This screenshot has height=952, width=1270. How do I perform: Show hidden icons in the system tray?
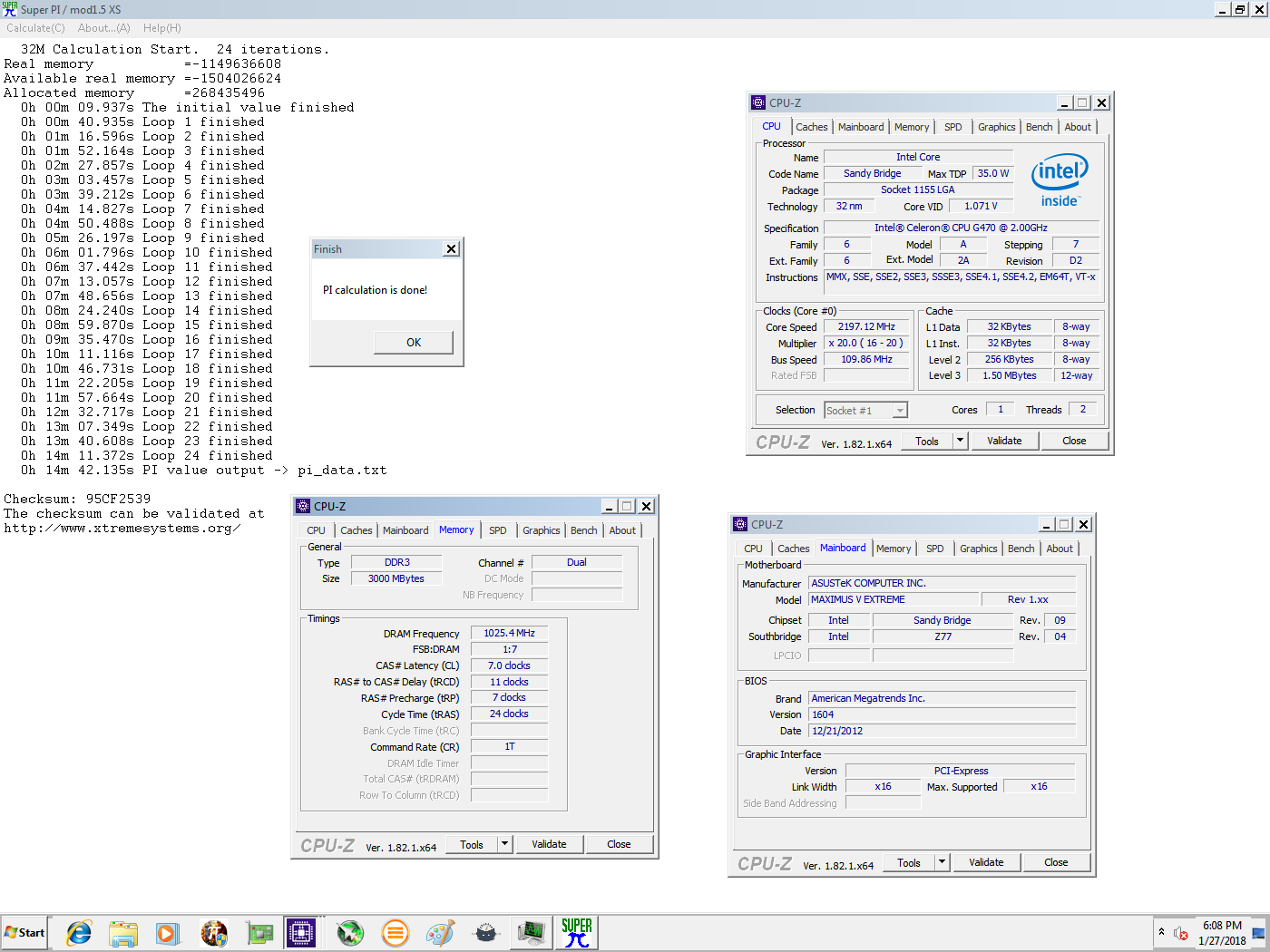(x=1161, y=932)
